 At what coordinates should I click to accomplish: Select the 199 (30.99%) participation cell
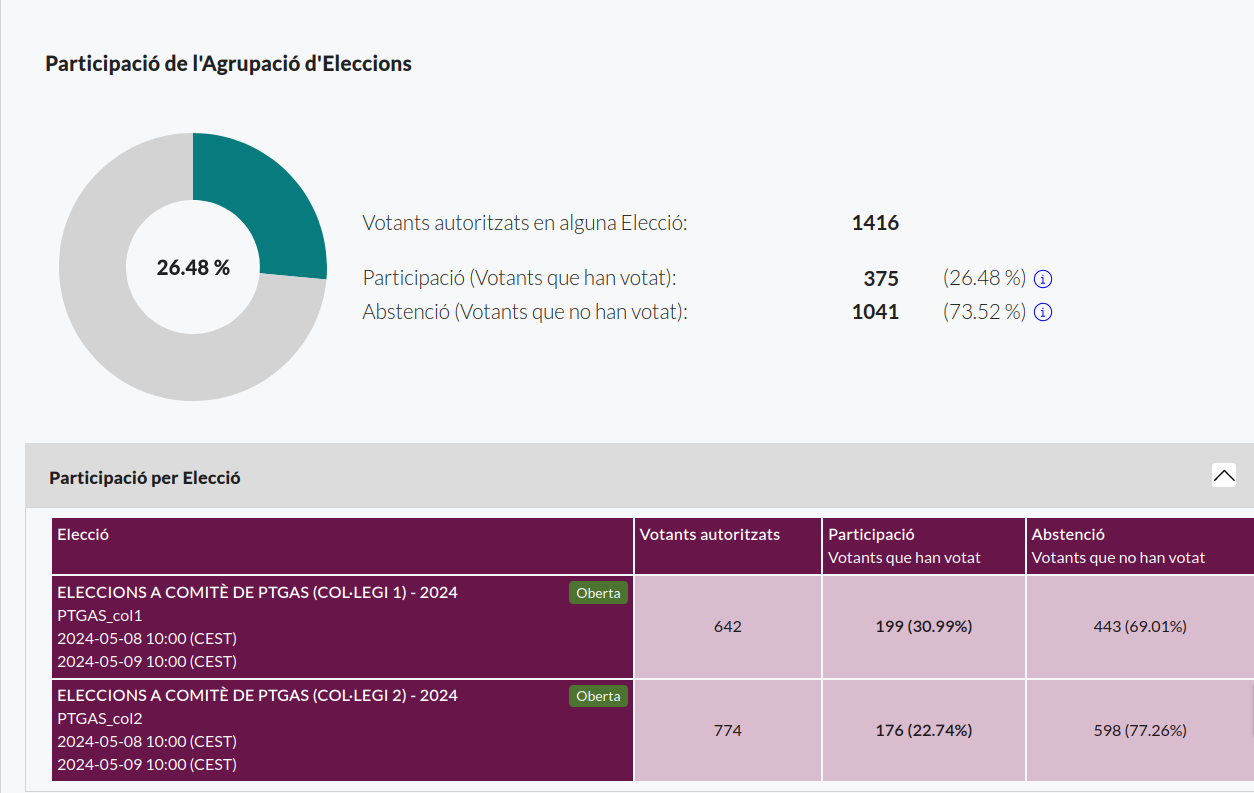click(x=923, y=627)
